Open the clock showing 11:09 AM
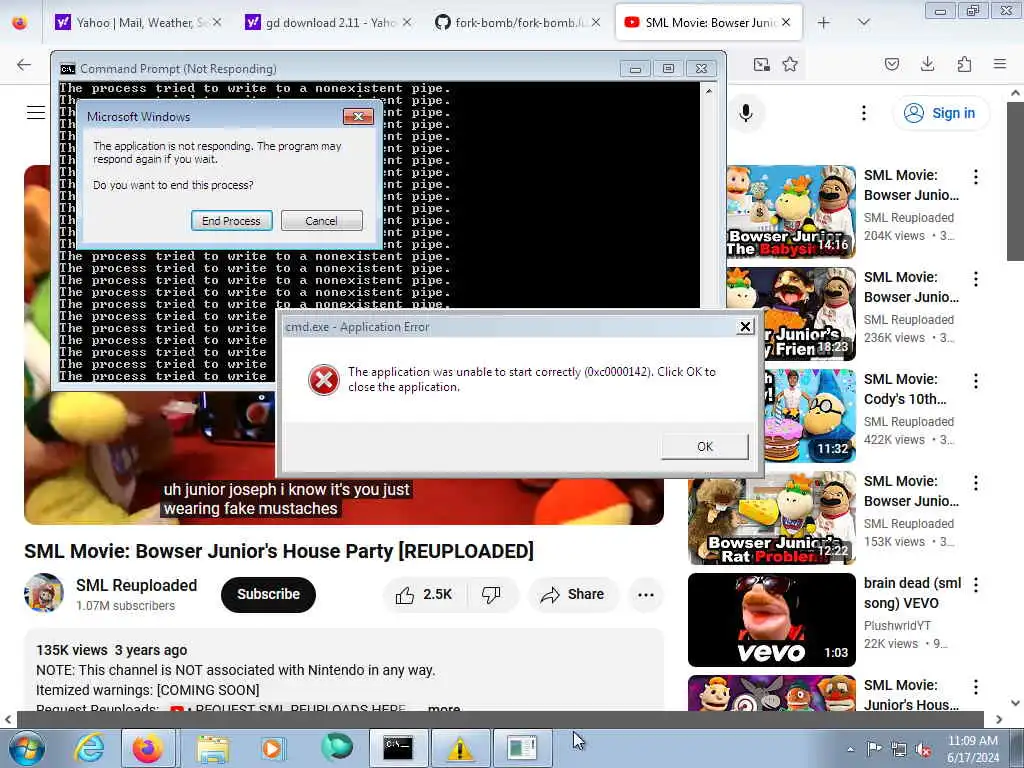 pyautogui.click(x=973, y=749)
